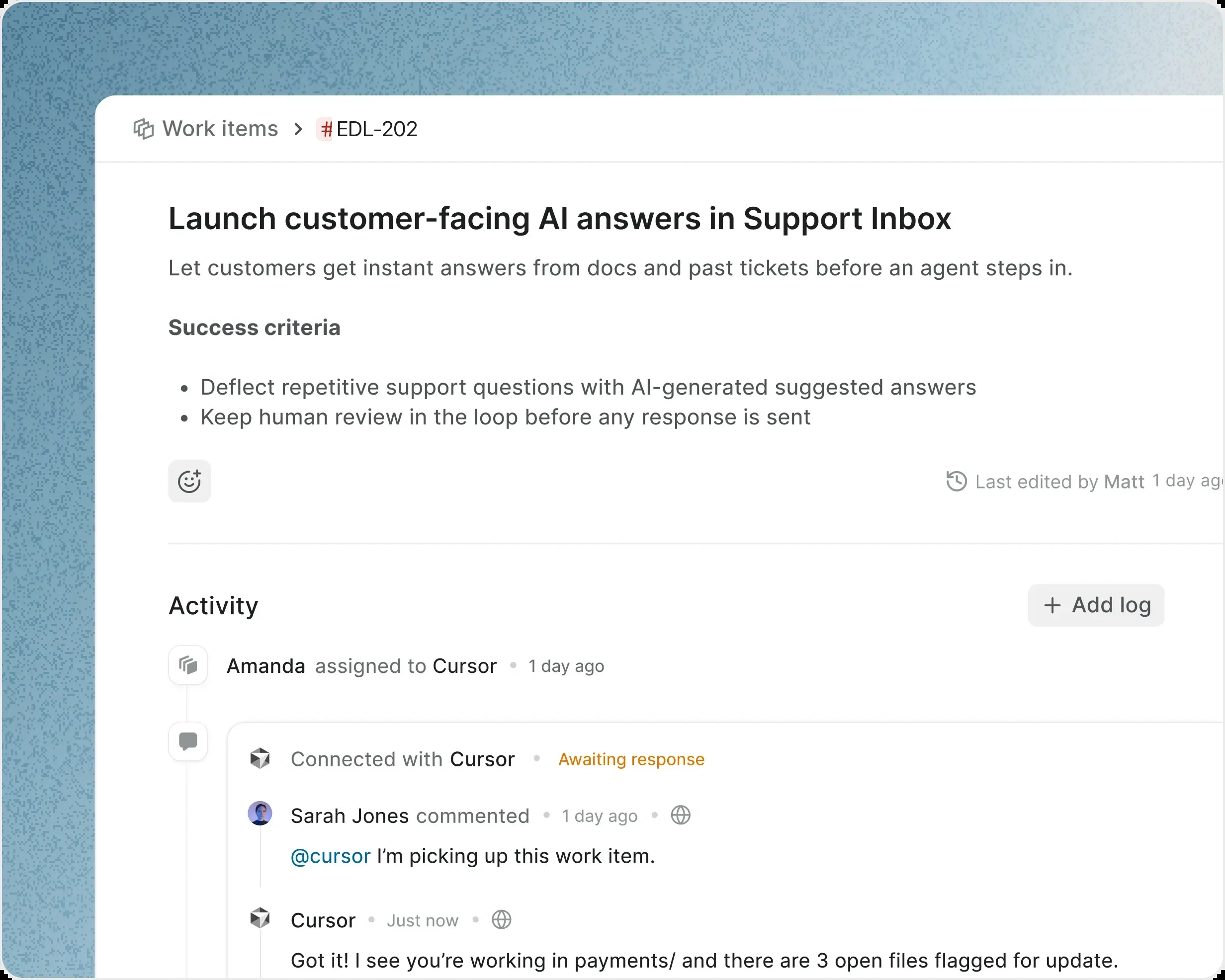Click the Awaiting response status
The image size is (1225, 980).
point(631,759)
